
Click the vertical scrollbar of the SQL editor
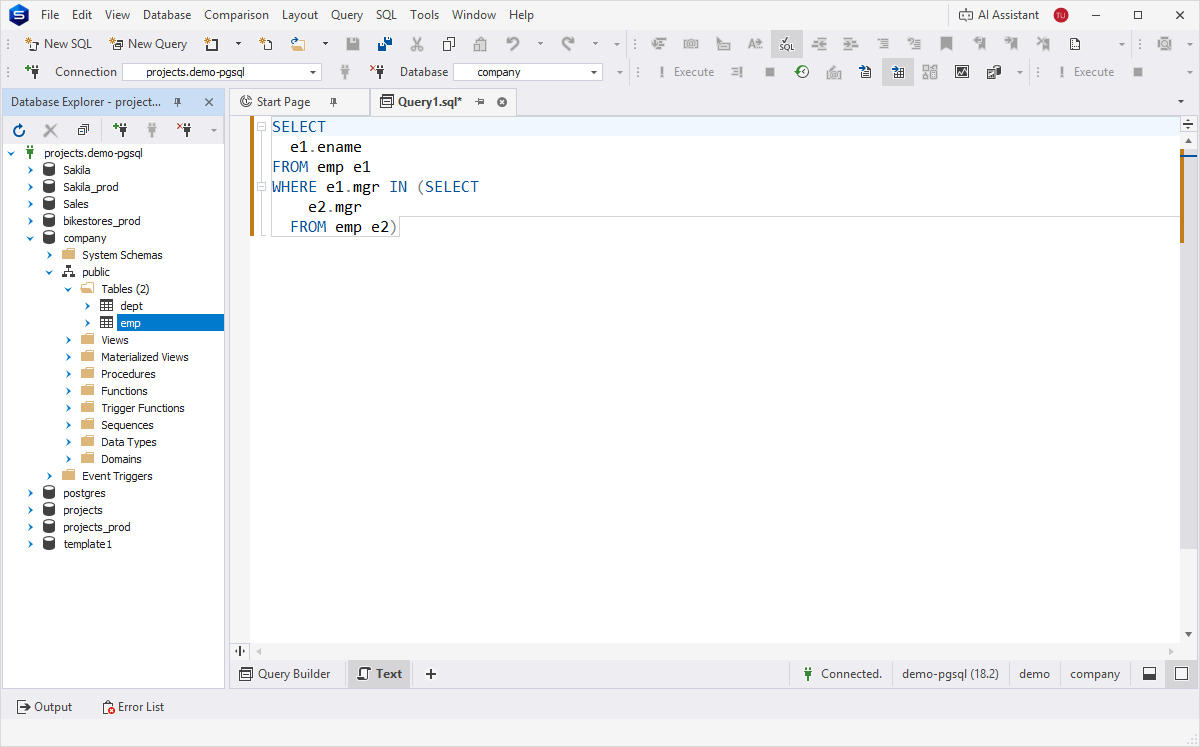click(x=1189, y=350)
